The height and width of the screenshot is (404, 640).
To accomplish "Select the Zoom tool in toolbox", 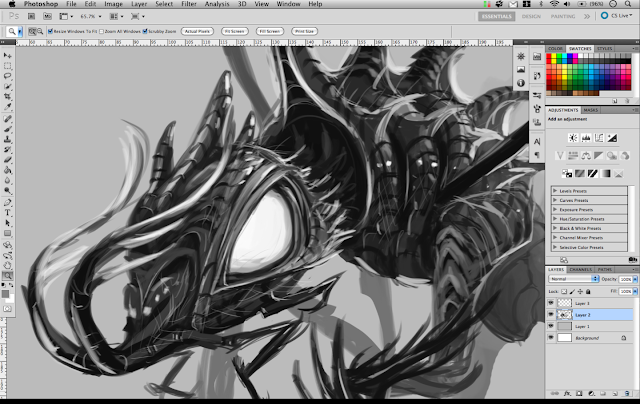I will [7, 276].
